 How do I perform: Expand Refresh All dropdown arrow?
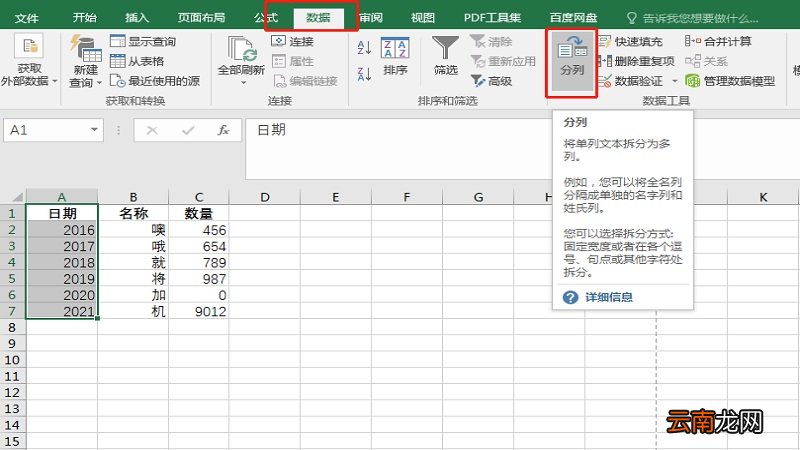pyautogui.click(x=243, y=83)
